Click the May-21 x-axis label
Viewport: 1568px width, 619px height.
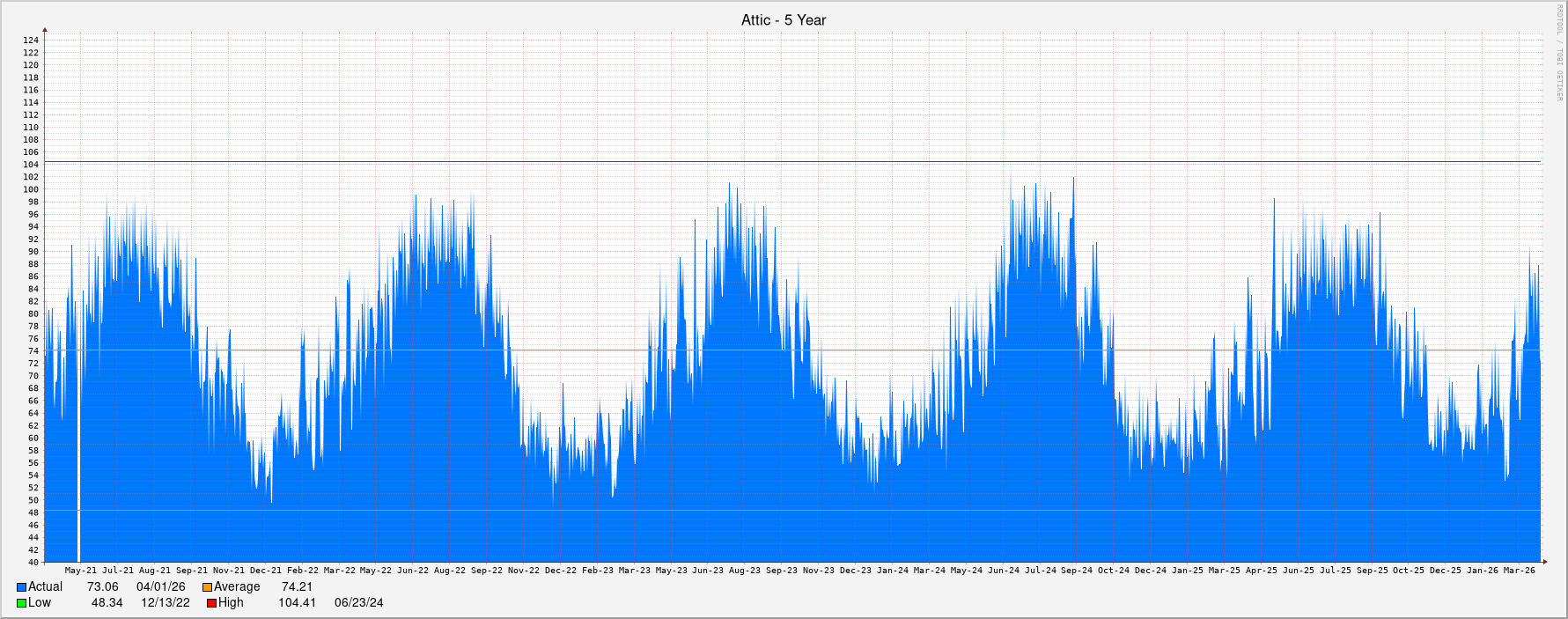point(81,571)
